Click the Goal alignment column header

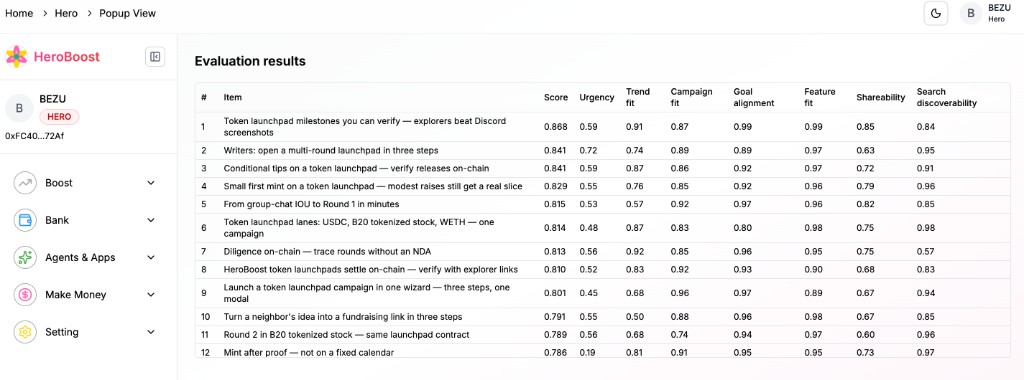click(x=754, y=97)
